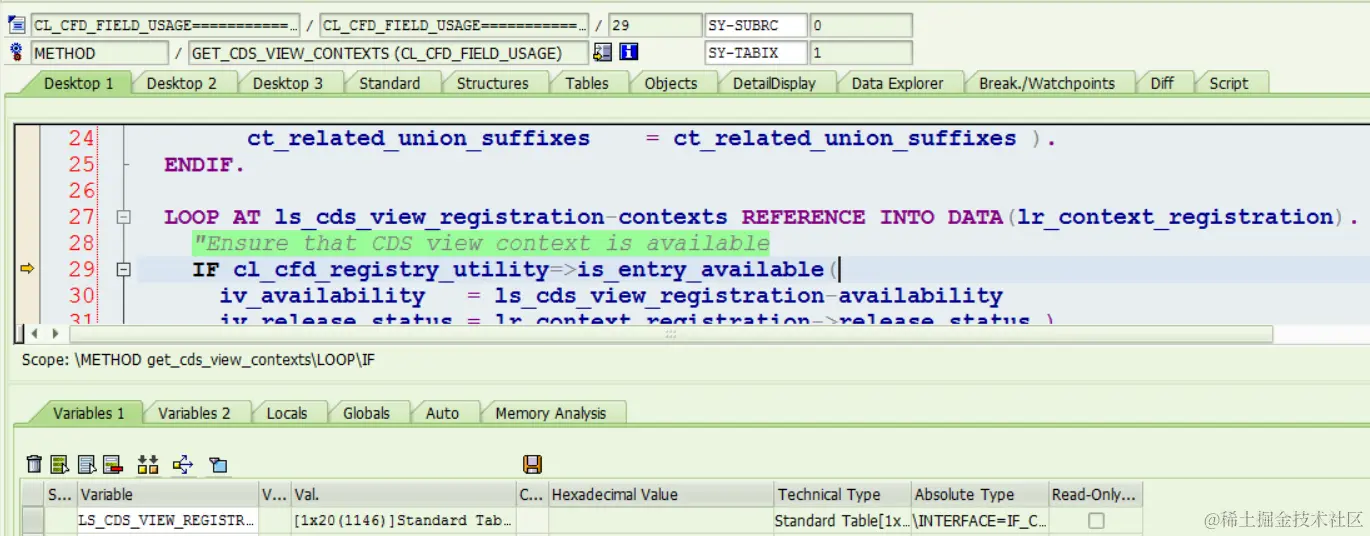Screen dimensions: 1370x536
Task: Switch to the Desktop 1 tab
Action: click(78, 83)
